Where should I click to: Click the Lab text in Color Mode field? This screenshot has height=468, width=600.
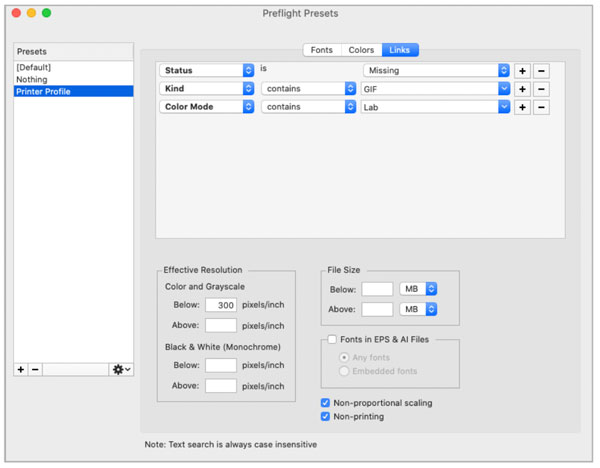tap(371, 108)
